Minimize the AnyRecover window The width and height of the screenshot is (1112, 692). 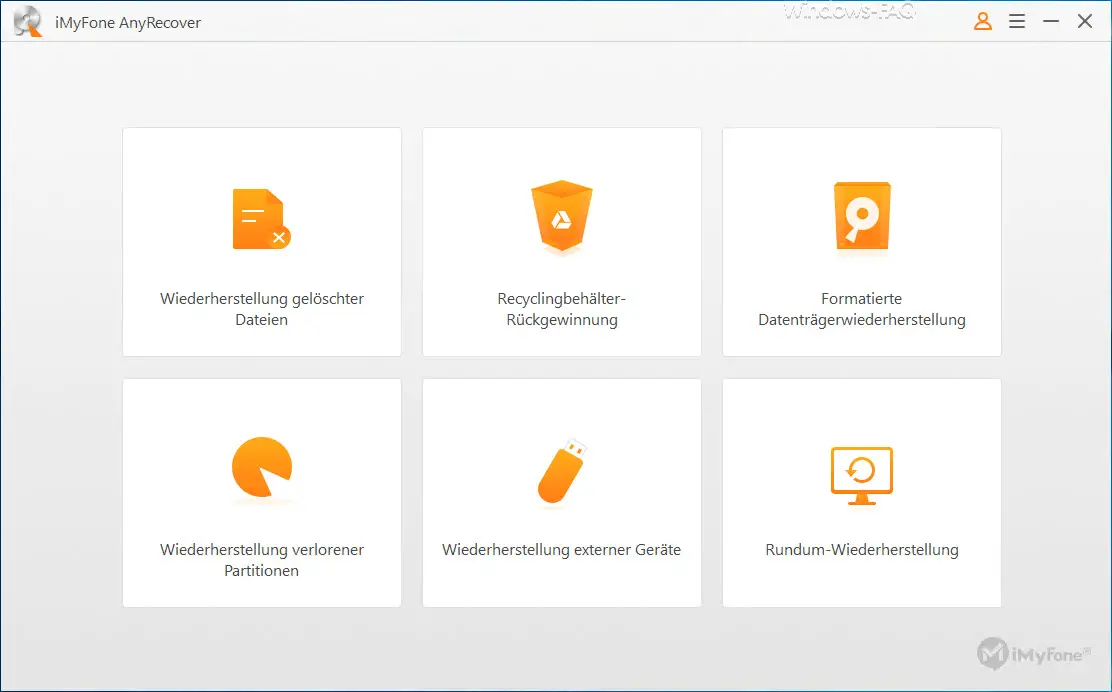[1051, 21]
